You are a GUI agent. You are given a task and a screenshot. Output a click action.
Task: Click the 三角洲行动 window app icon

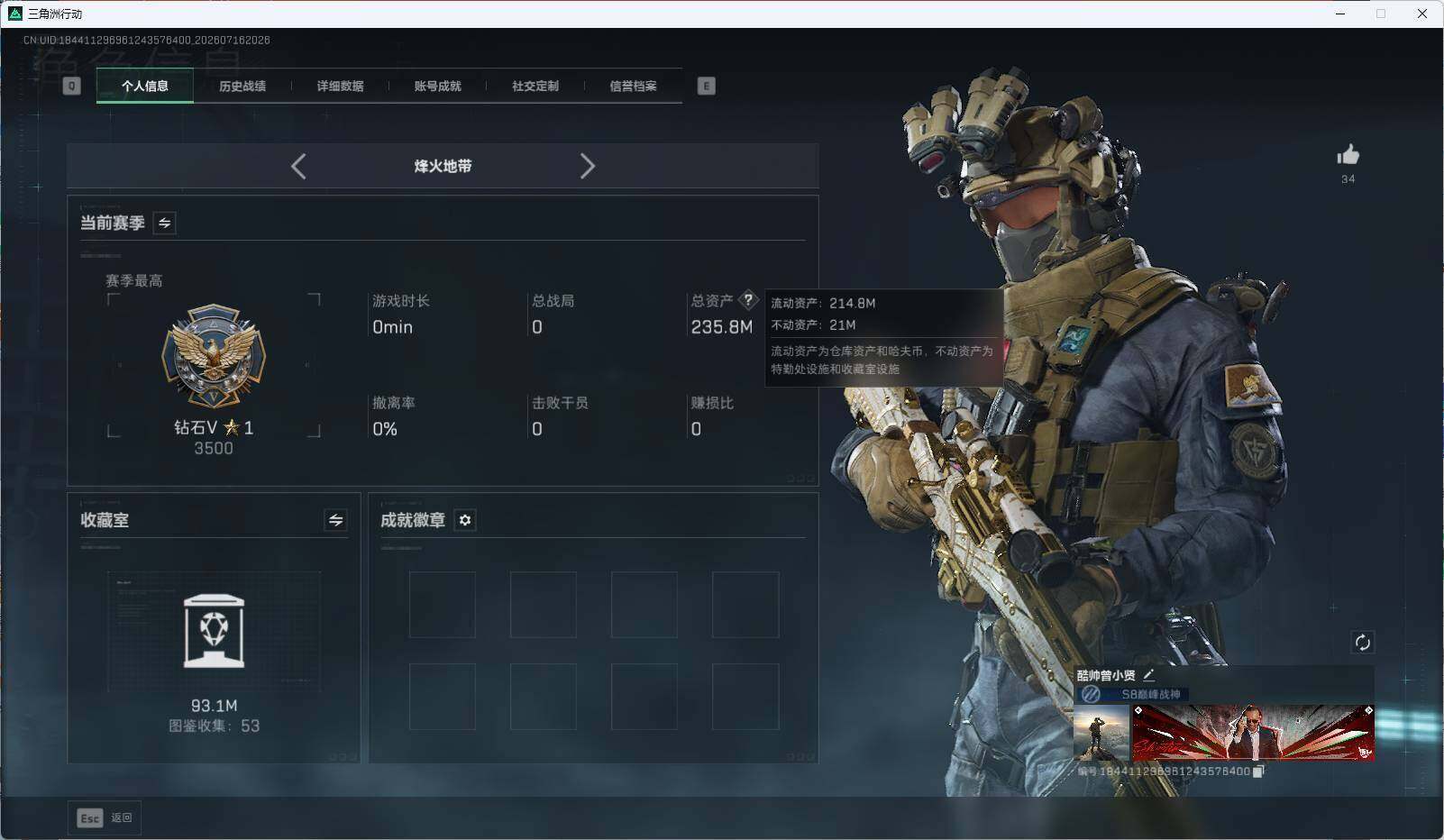[x=14, y=14]
